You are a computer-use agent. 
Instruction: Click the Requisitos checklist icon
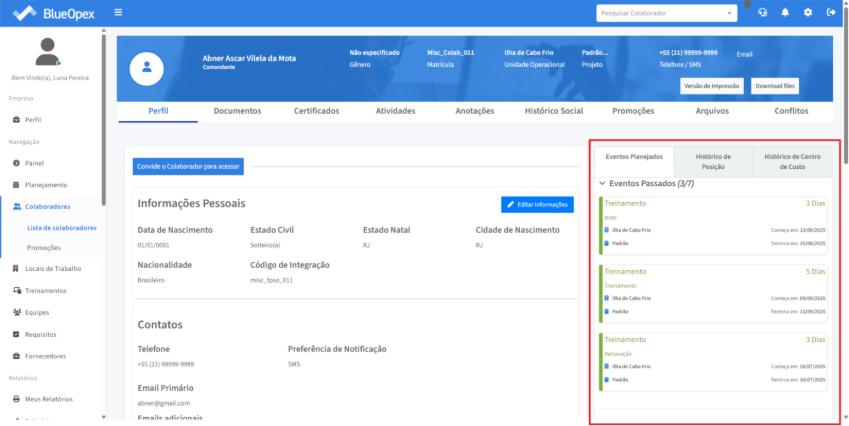point(16,335)
